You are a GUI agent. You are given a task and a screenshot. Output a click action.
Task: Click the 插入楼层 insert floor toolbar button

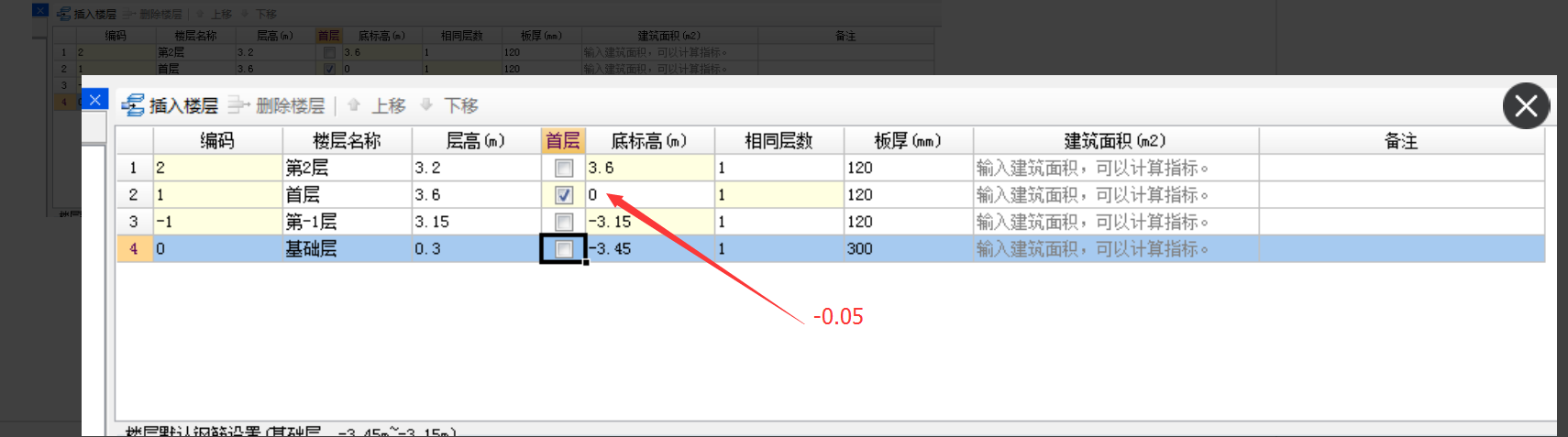(x=171, y=105)
